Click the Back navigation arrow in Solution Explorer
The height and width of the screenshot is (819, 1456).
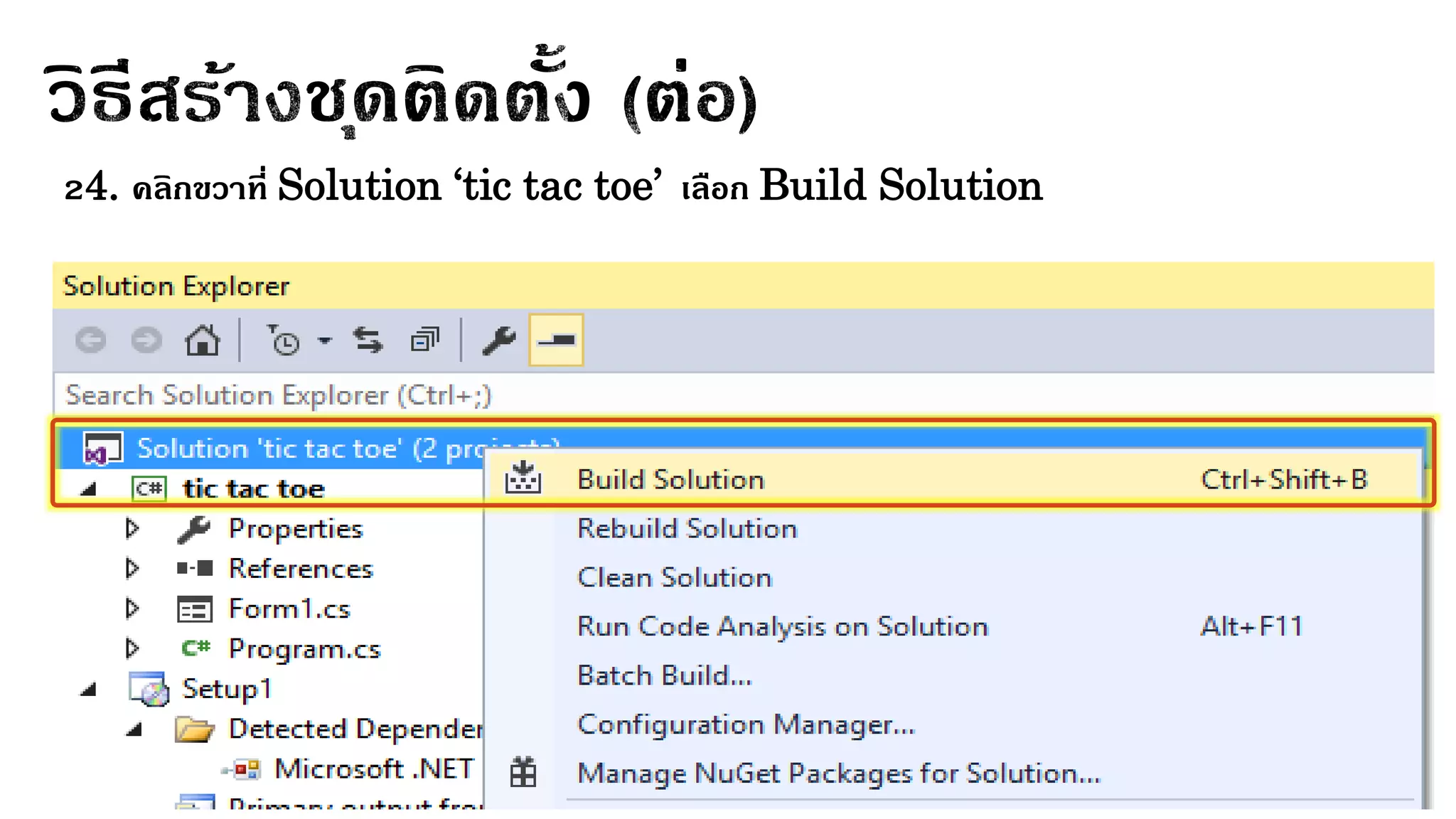click(x=90, y=341)
